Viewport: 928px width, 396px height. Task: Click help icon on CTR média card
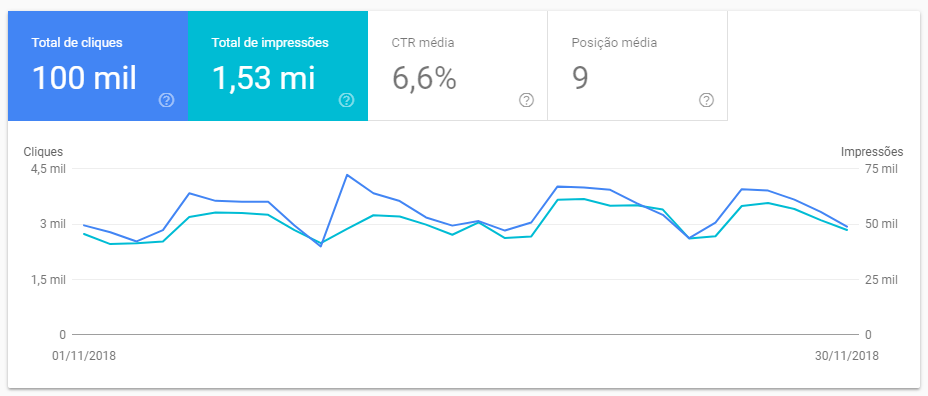pos(526,101)
